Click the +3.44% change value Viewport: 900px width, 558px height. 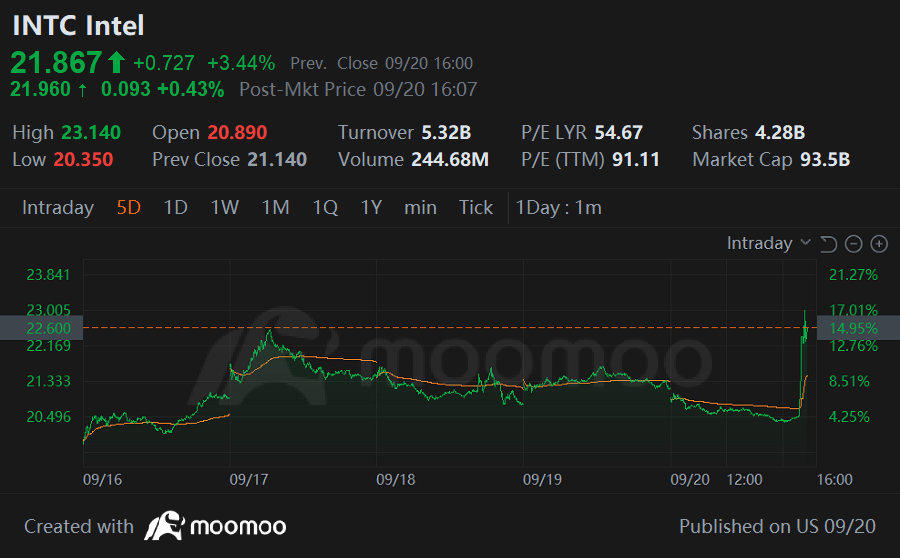tap(241, 63)
